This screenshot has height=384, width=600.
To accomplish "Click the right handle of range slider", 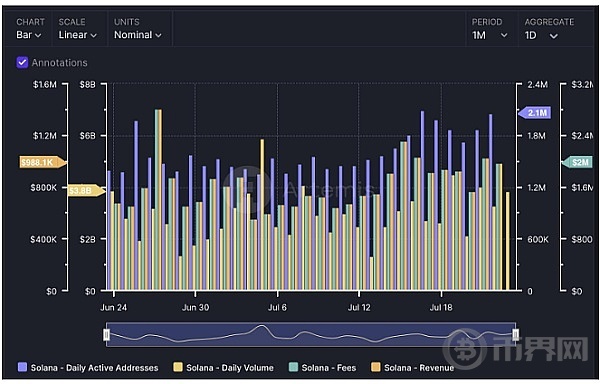I will click(515, 335).
